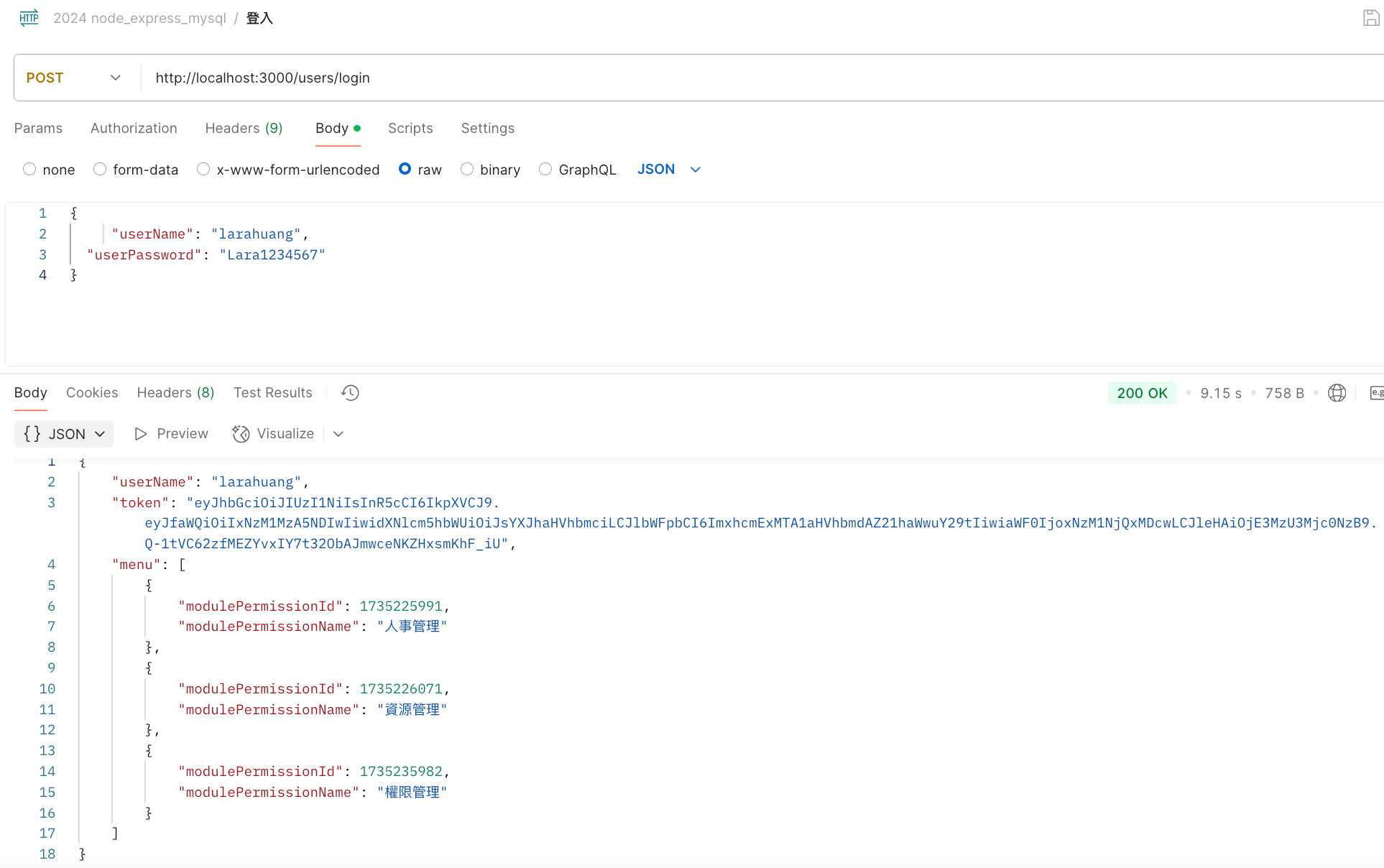Image resolution: width=1384 pixels, height=868 pixels.
Task: Open response history clock icon
Action: (x=350, y=393)
